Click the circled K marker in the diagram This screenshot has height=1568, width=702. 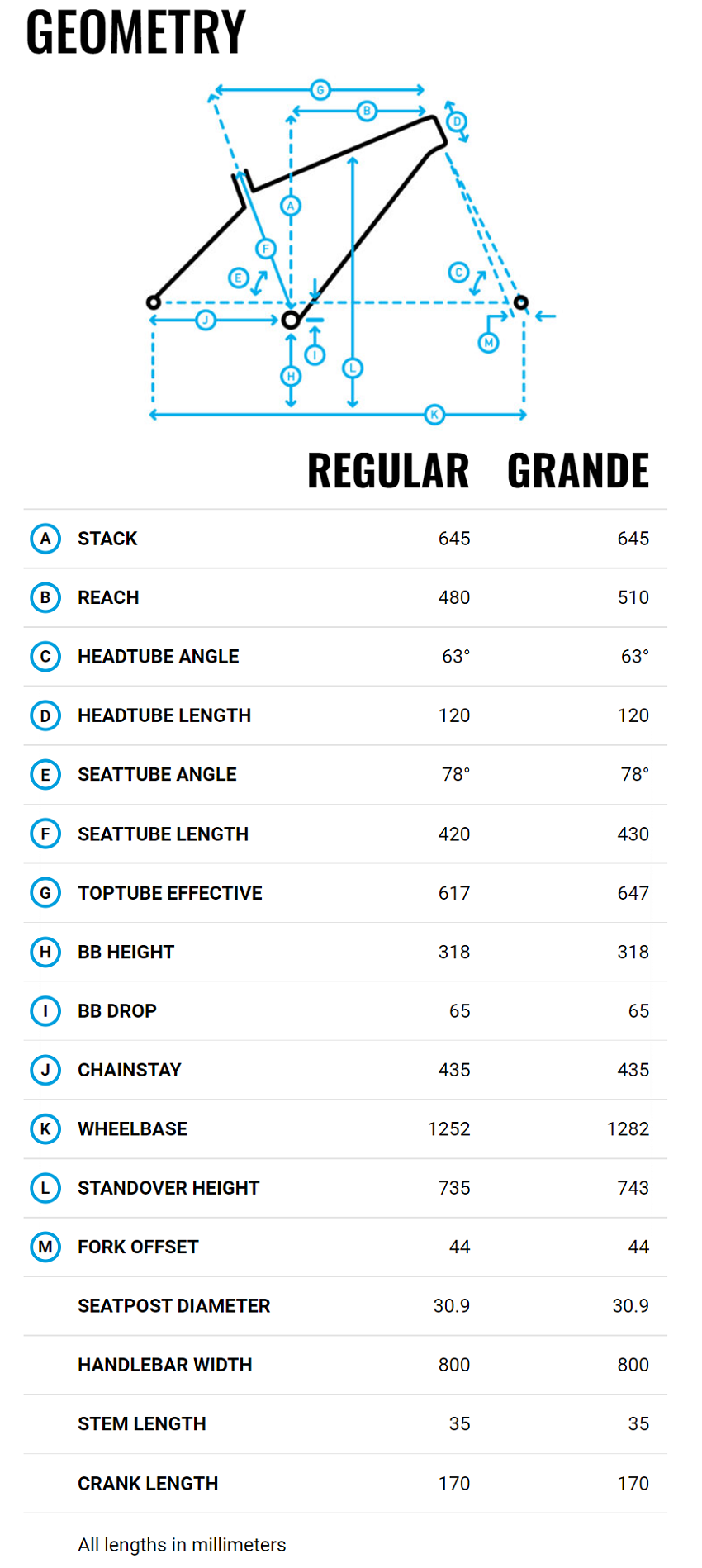(x=434, y=415)
